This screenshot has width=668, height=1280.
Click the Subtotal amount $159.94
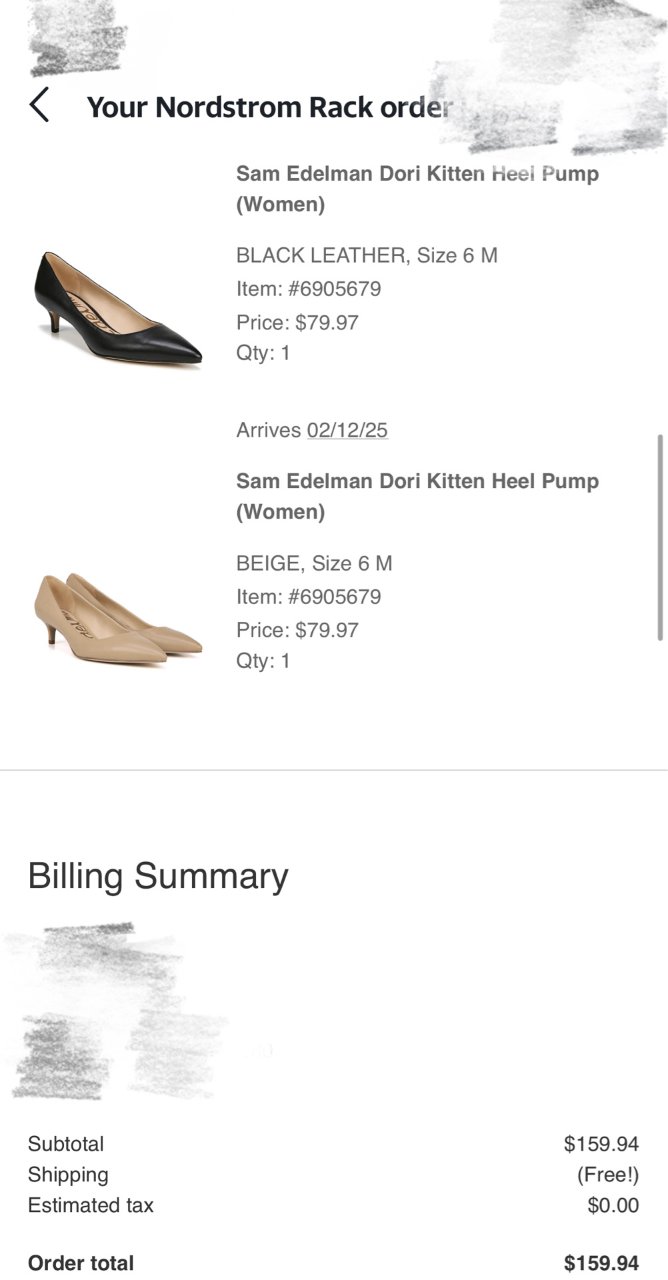[x=601, y=1144]
